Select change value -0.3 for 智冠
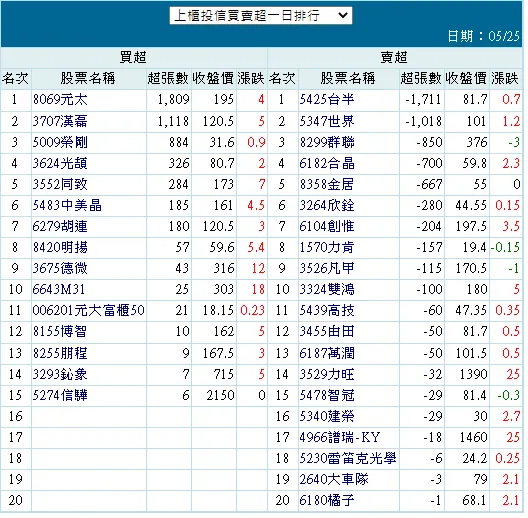 coord(508,395)
